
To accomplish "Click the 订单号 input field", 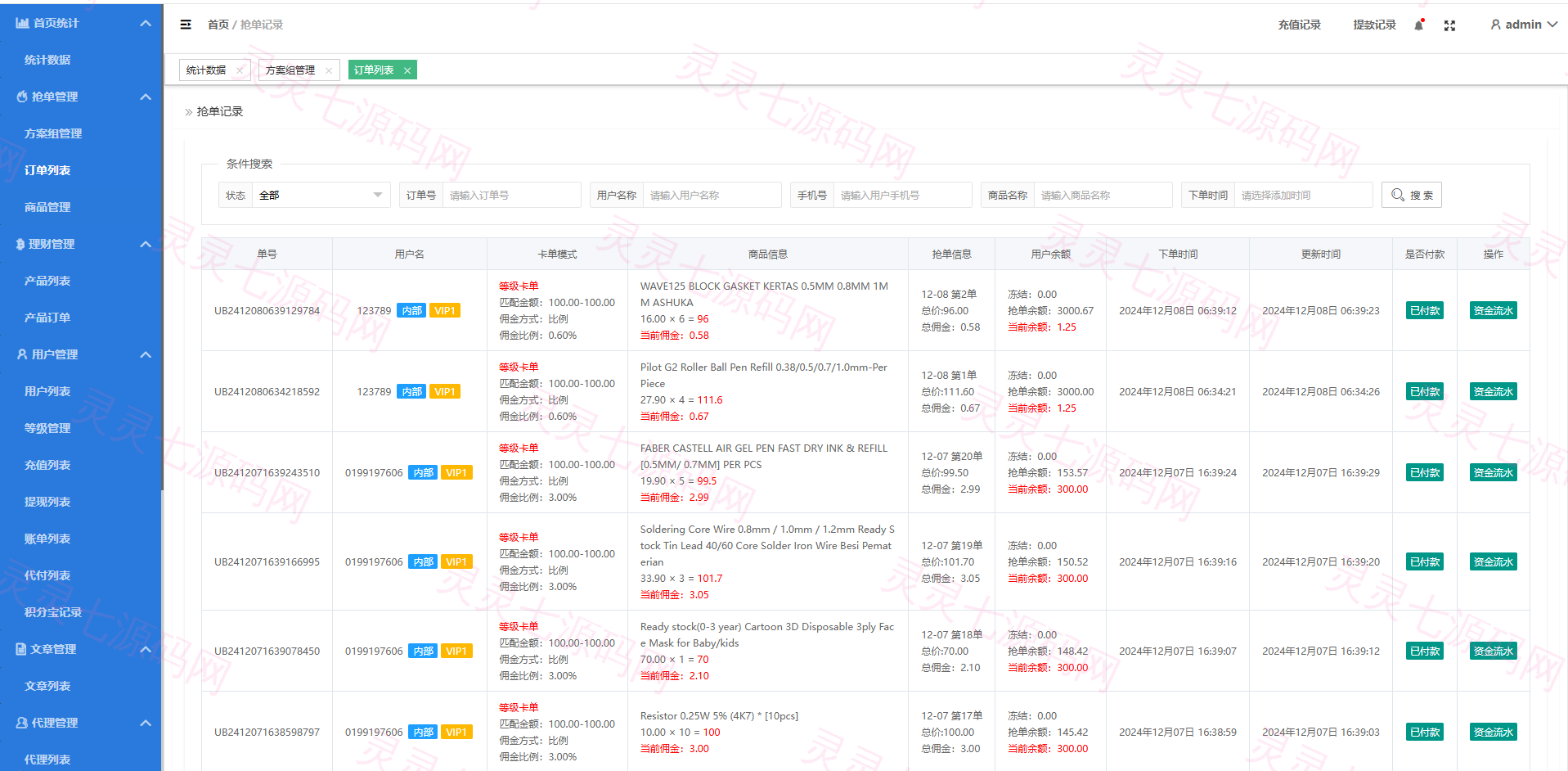I will (512, 195).
